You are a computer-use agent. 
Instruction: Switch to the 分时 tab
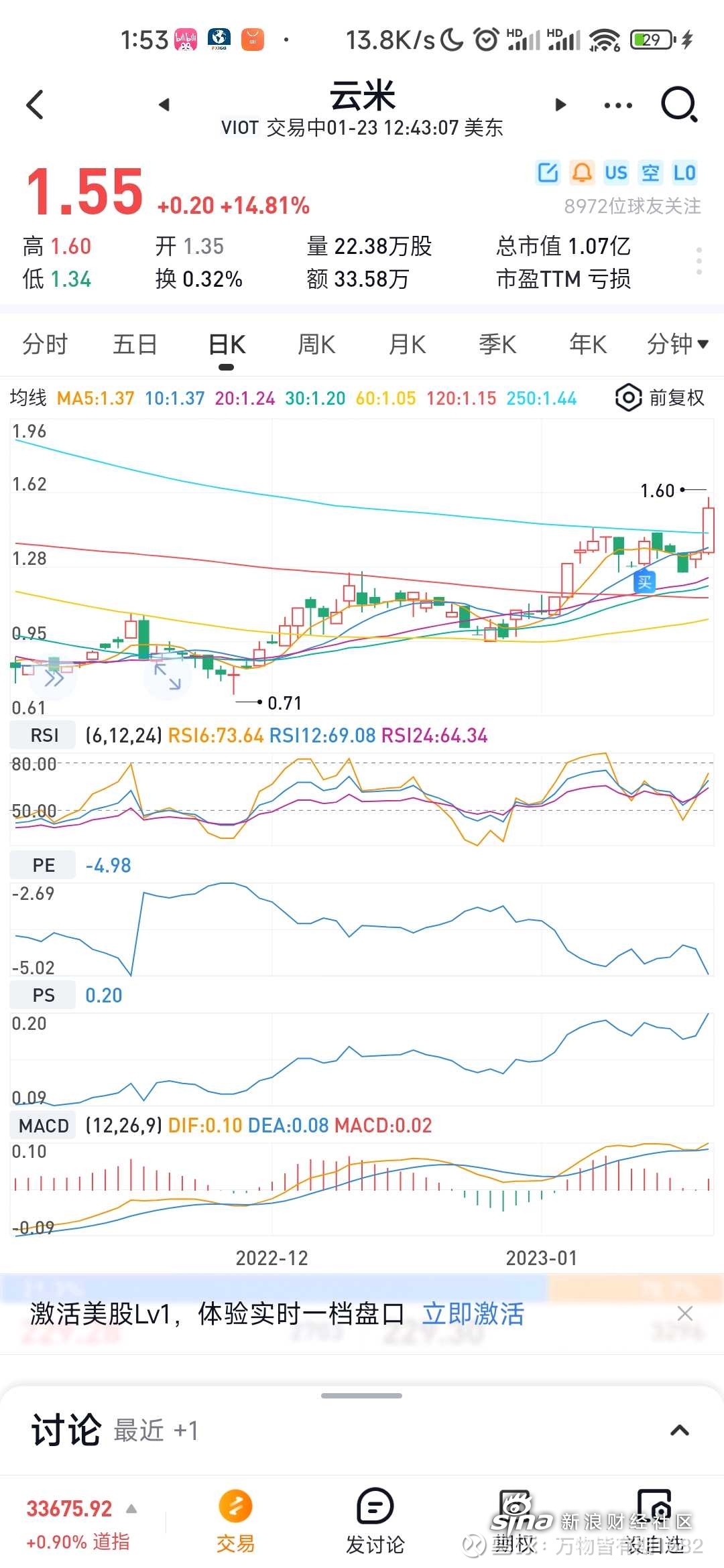(x=45, y=344)
